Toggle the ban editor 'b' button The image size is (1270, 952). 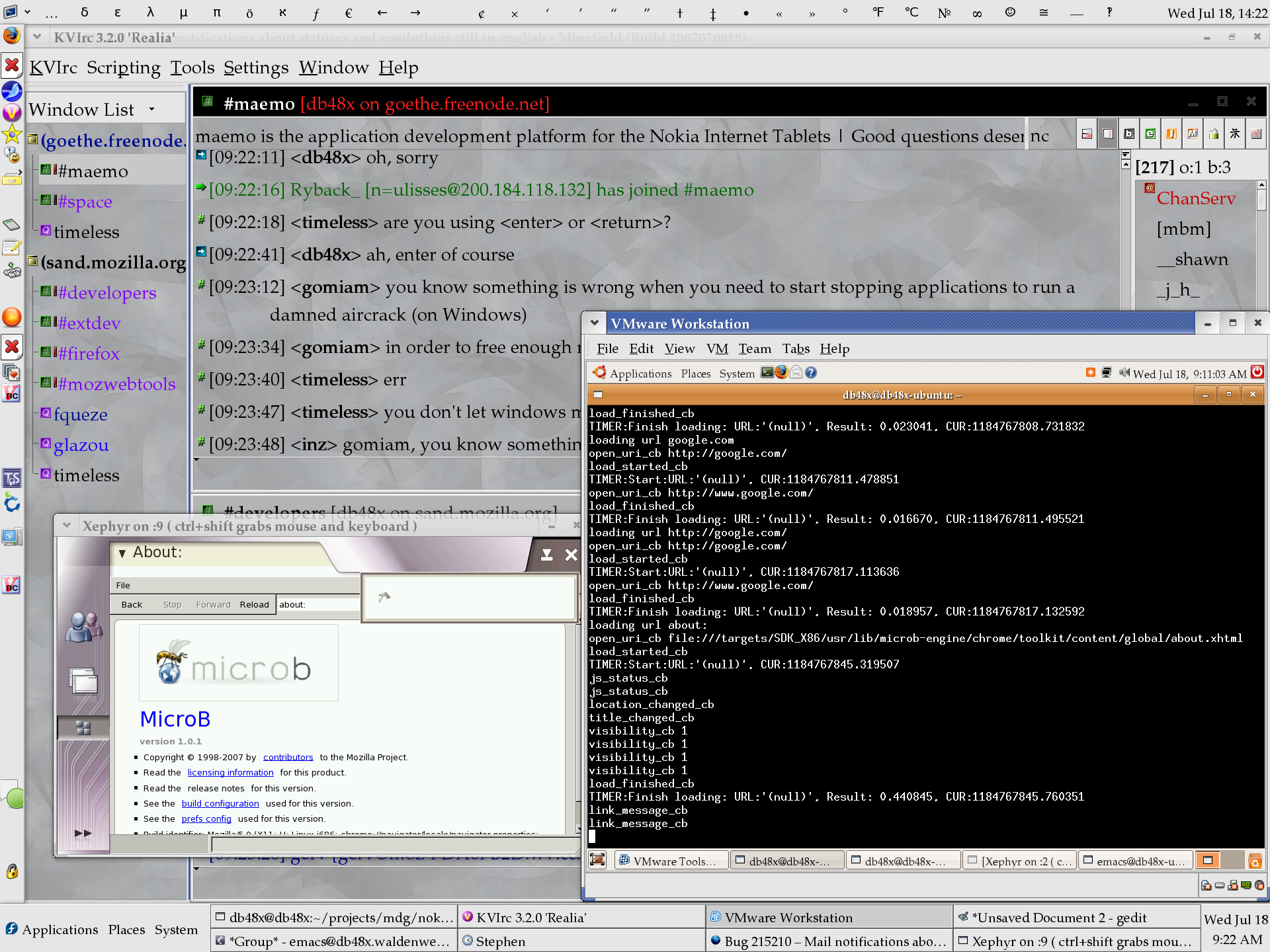pos(1129,134)
